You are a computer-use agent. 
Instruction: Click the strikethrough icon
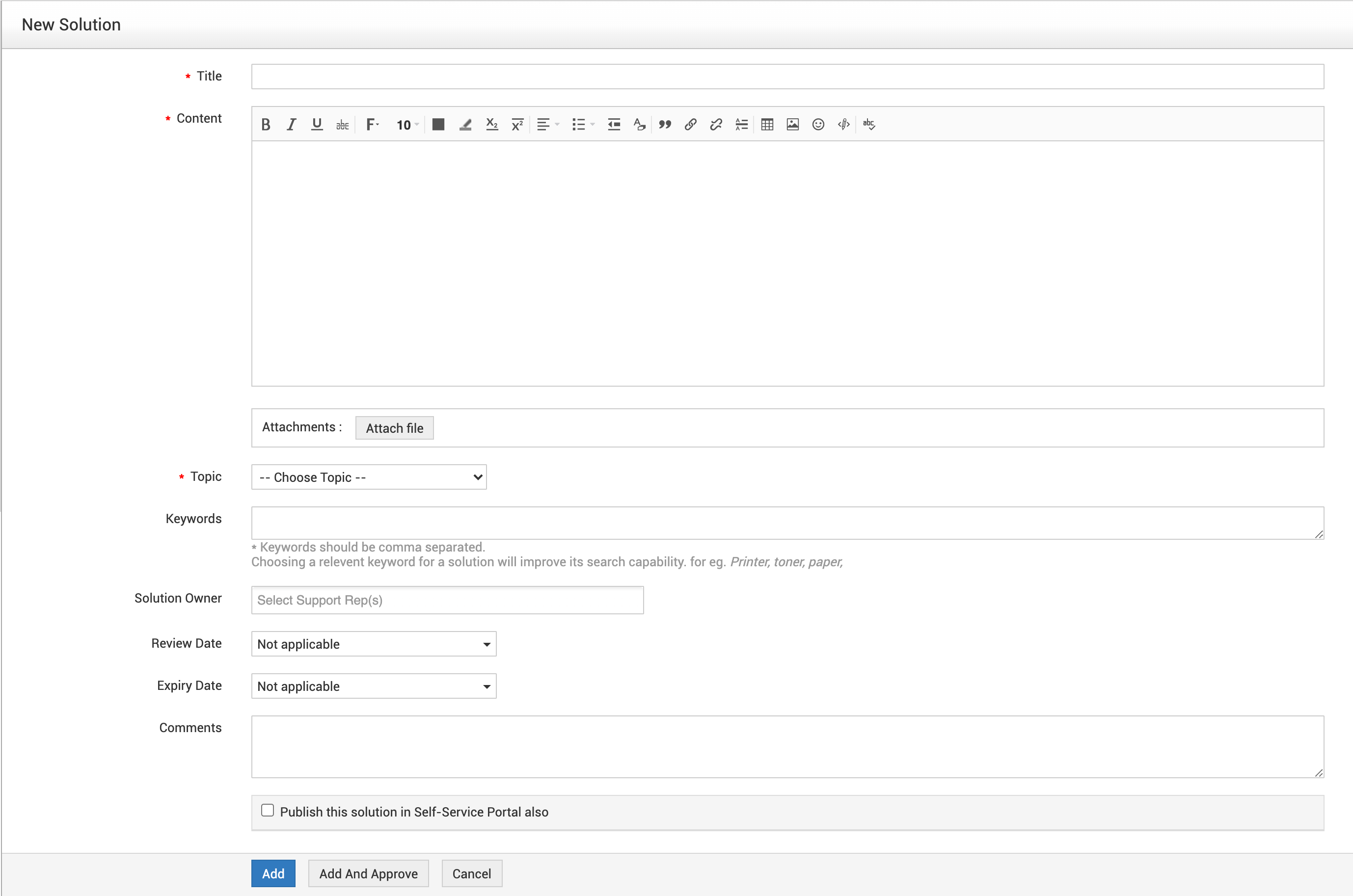coord(342,125)
